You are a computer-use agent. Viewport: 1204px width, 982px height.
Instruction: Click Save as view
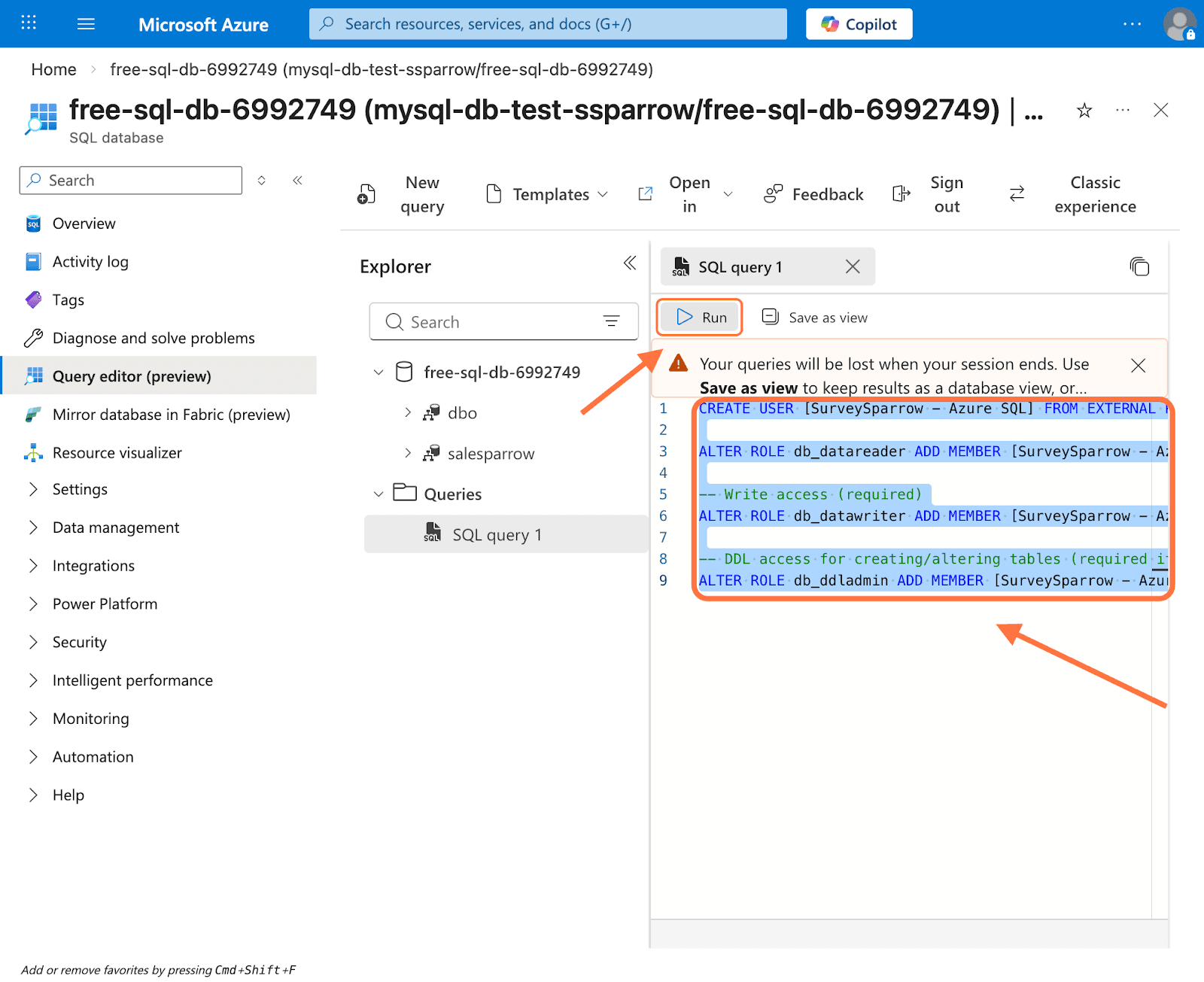(x=815, y=318)
